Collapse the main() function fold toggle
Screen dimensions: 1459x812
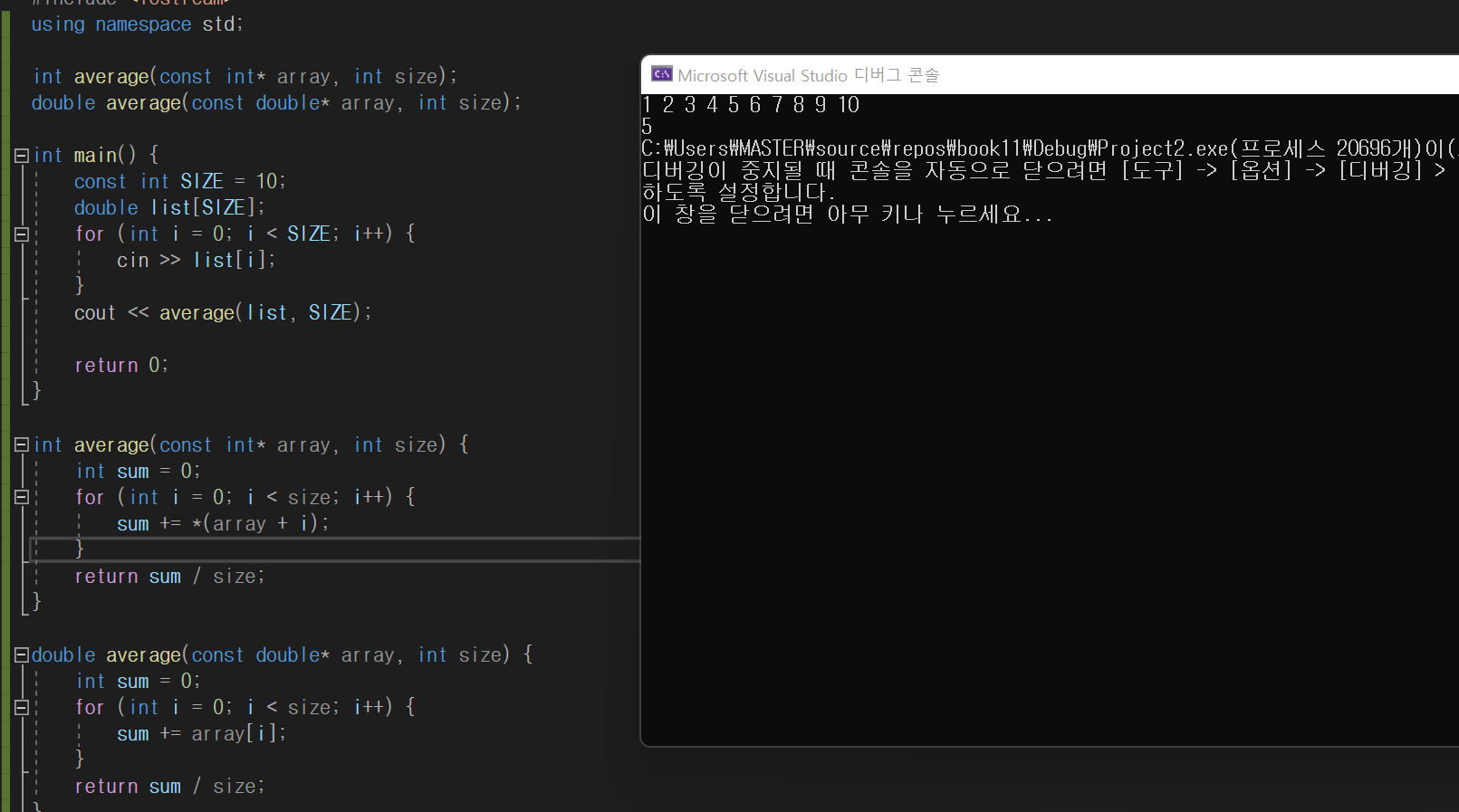pyautogui.click(x=22, y=156)
